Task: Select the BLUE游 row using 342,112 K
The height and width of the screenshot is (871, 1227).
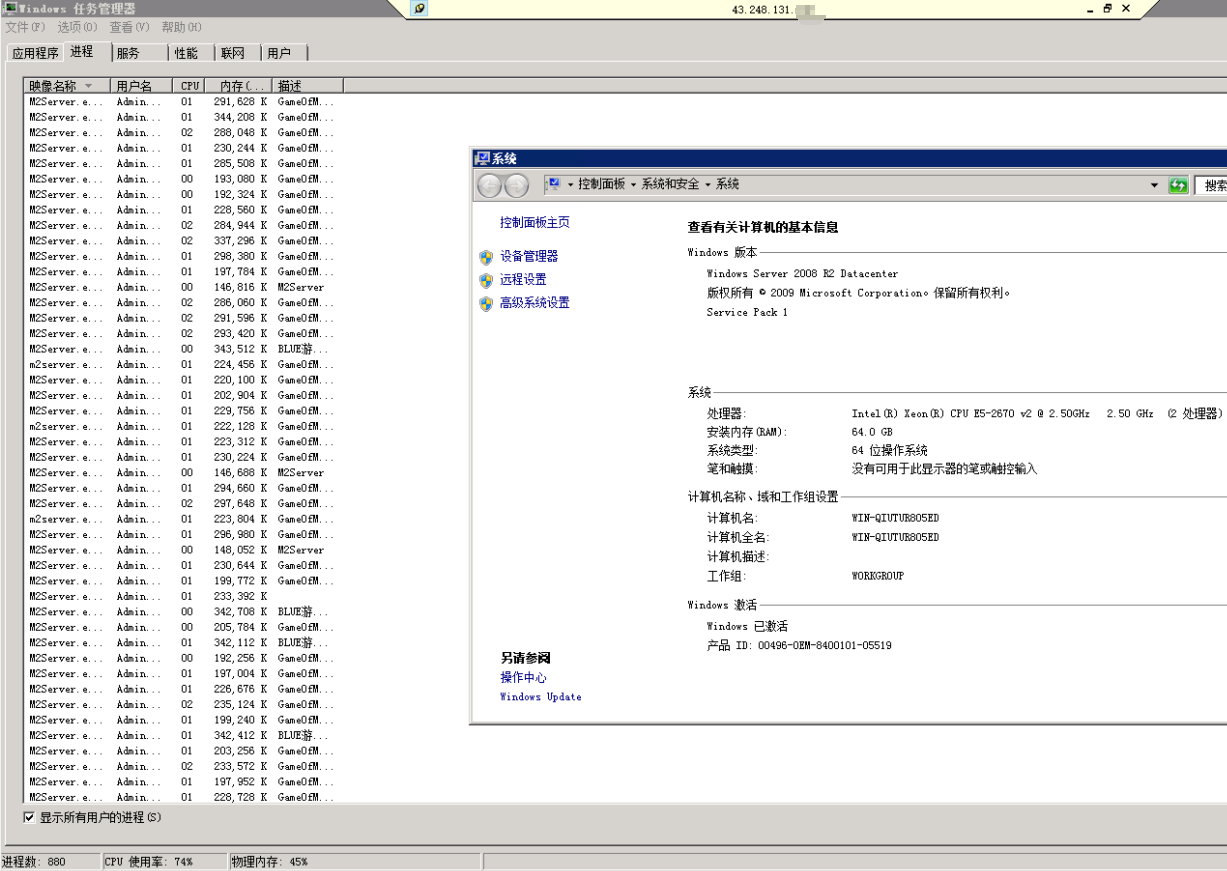Action: pos(183,643)
